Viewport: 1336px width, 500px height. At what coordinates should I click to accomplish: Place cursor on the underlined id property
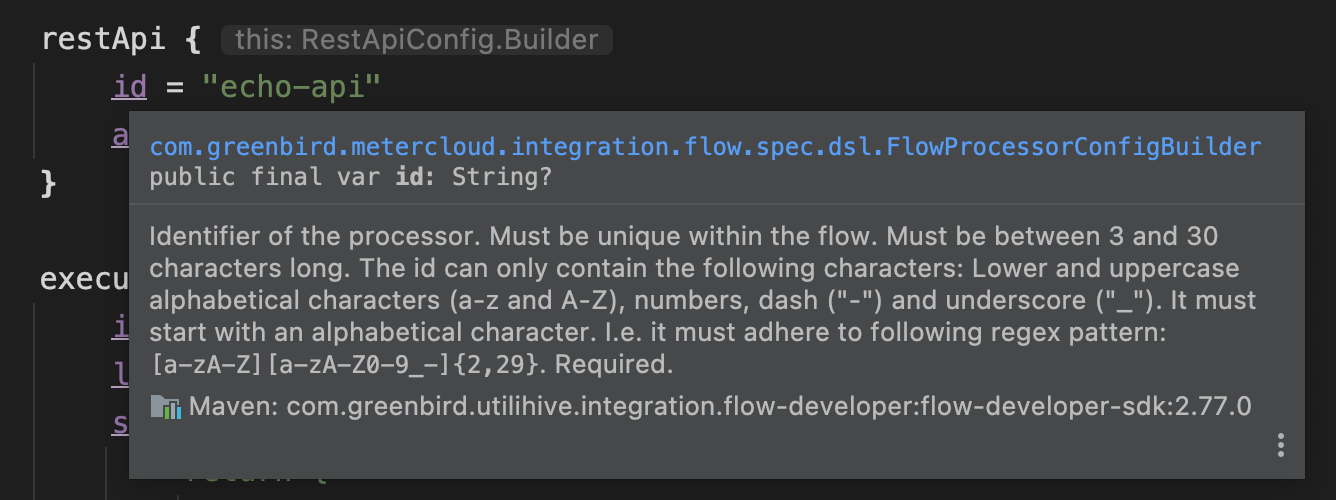coord(129,87)
